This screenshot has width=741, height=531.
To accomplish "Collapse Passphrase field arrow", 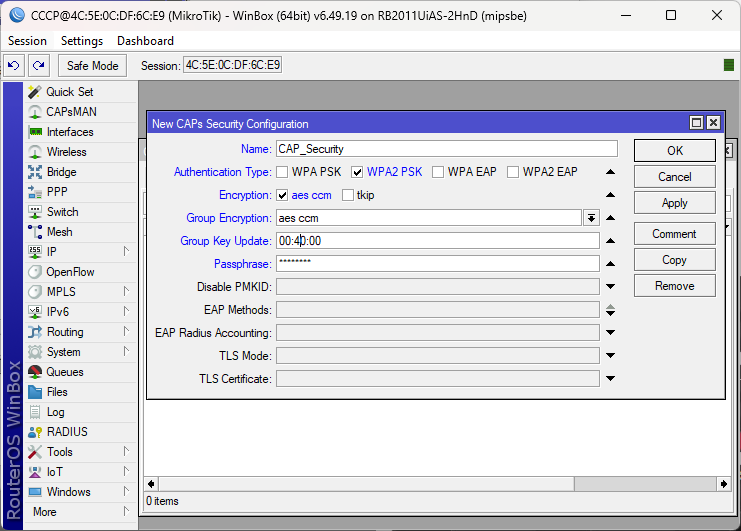I will pos(611,264).
